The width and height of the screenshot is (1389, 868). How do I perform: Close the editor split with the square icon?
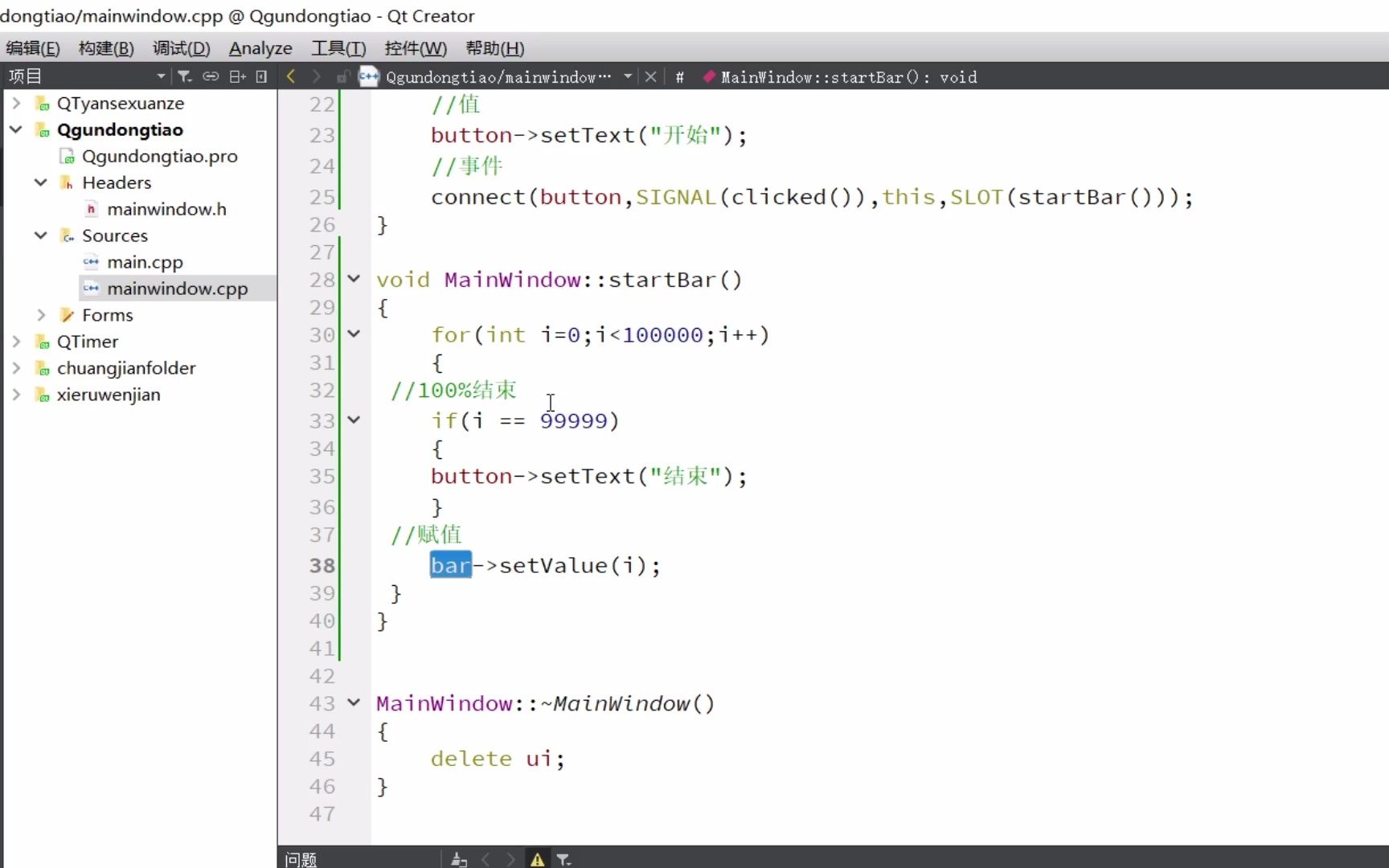pyautogui.click(x=261, y=76)
